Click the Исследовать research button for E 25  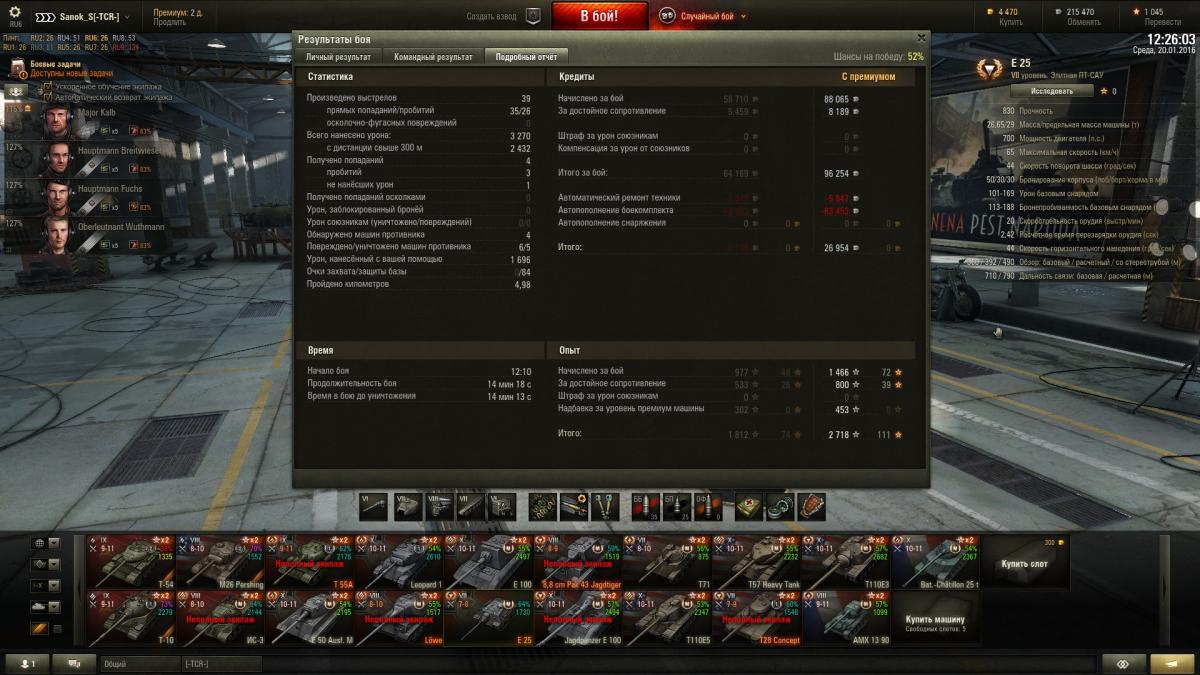(1052, 91)
